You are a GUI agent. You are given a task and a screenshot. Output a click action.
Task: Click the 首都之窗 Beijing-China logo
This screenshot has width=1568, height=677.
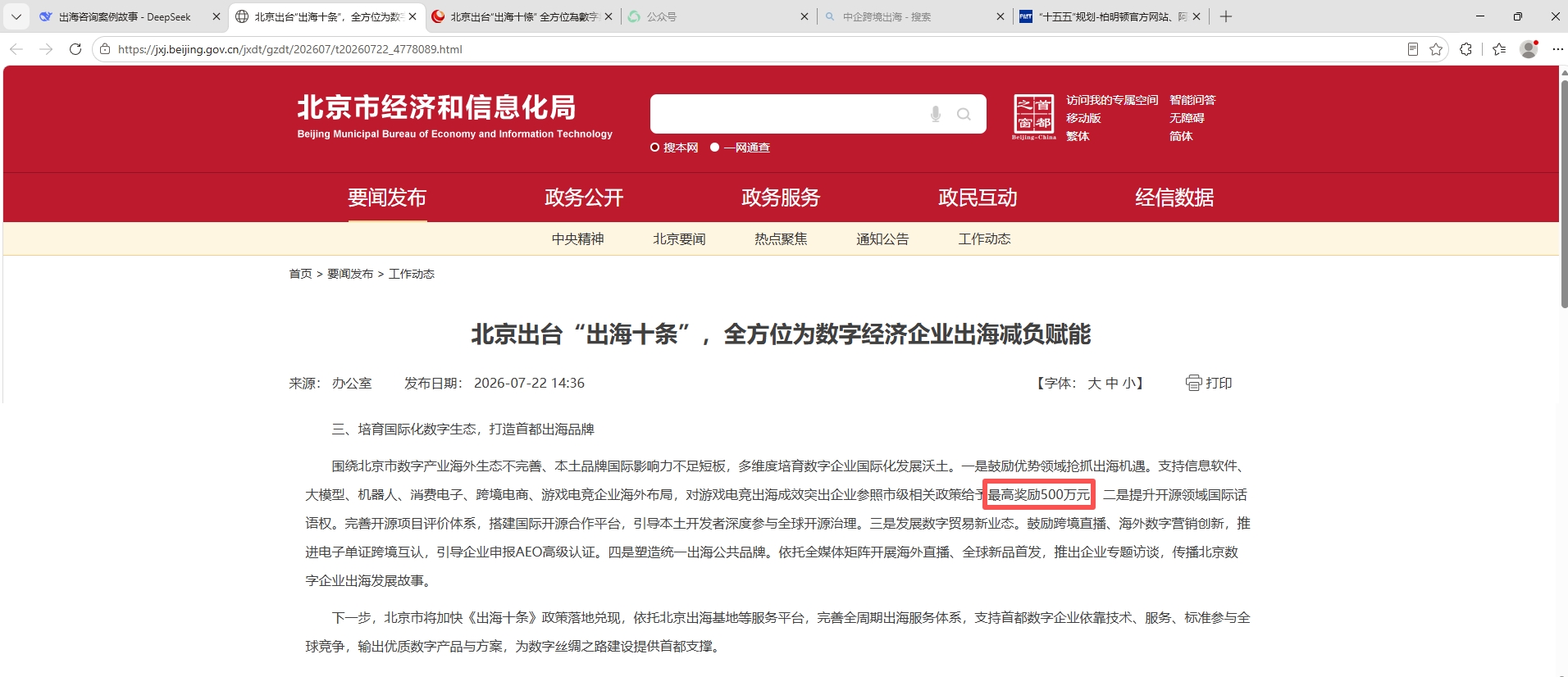click(x=1034, y=116)
